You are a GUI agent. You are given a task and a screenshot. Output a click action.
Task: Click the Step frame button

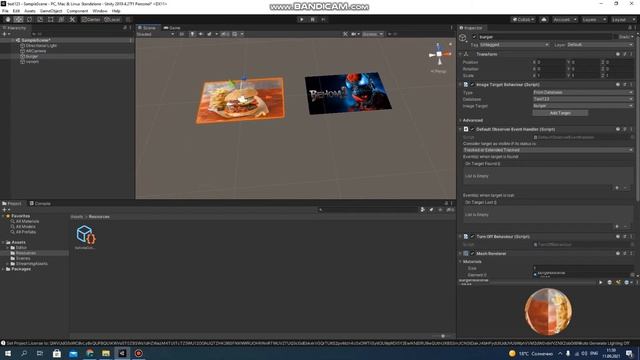[323, 19]
